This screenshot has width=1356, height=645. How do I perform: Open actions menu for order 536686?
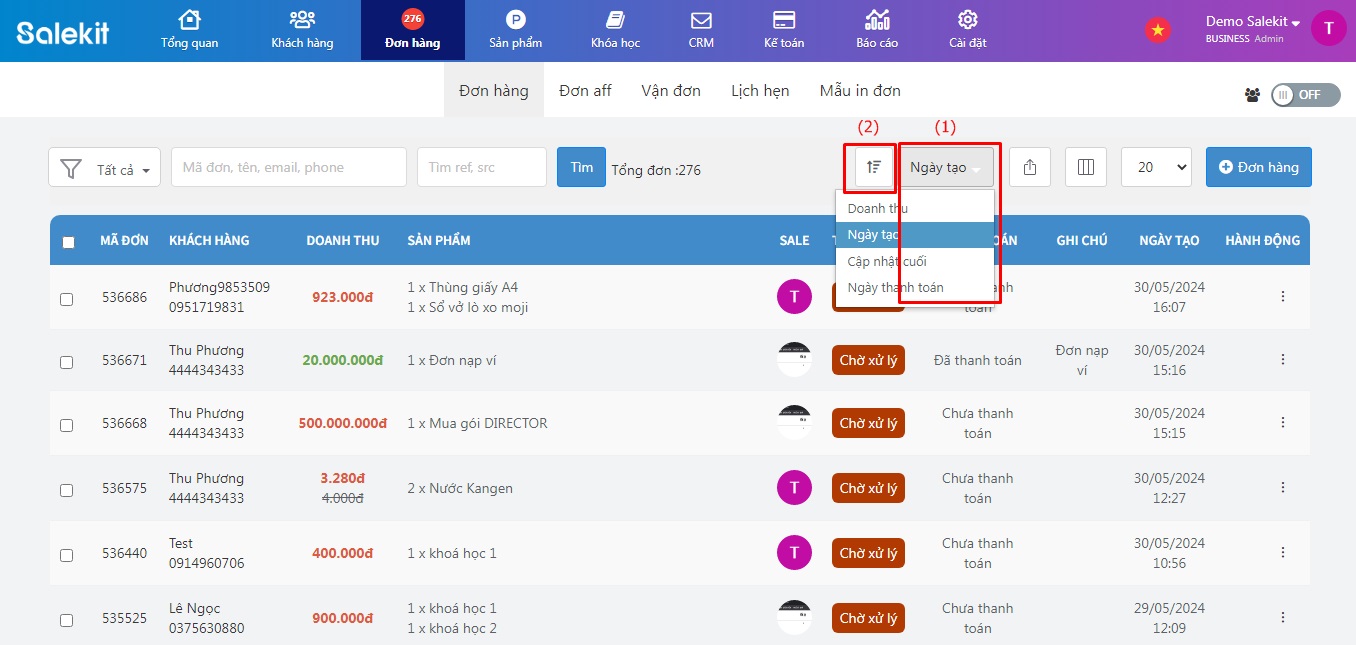click(x=1283, y=297)
